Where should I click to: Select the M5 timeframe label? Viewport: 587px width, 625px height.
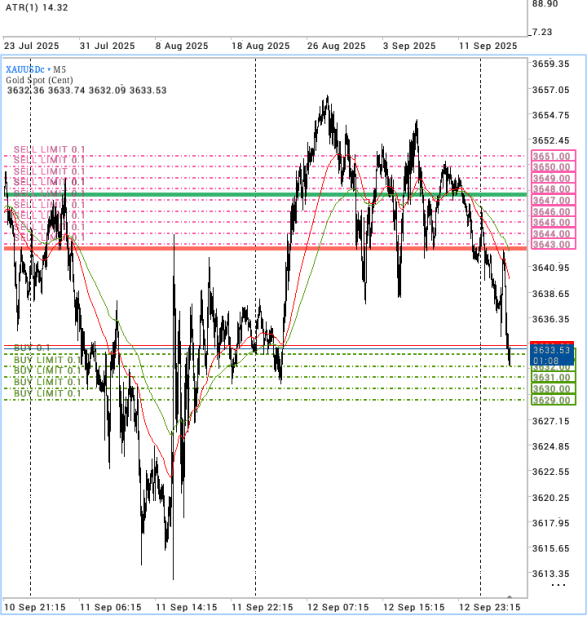[59, 70]
